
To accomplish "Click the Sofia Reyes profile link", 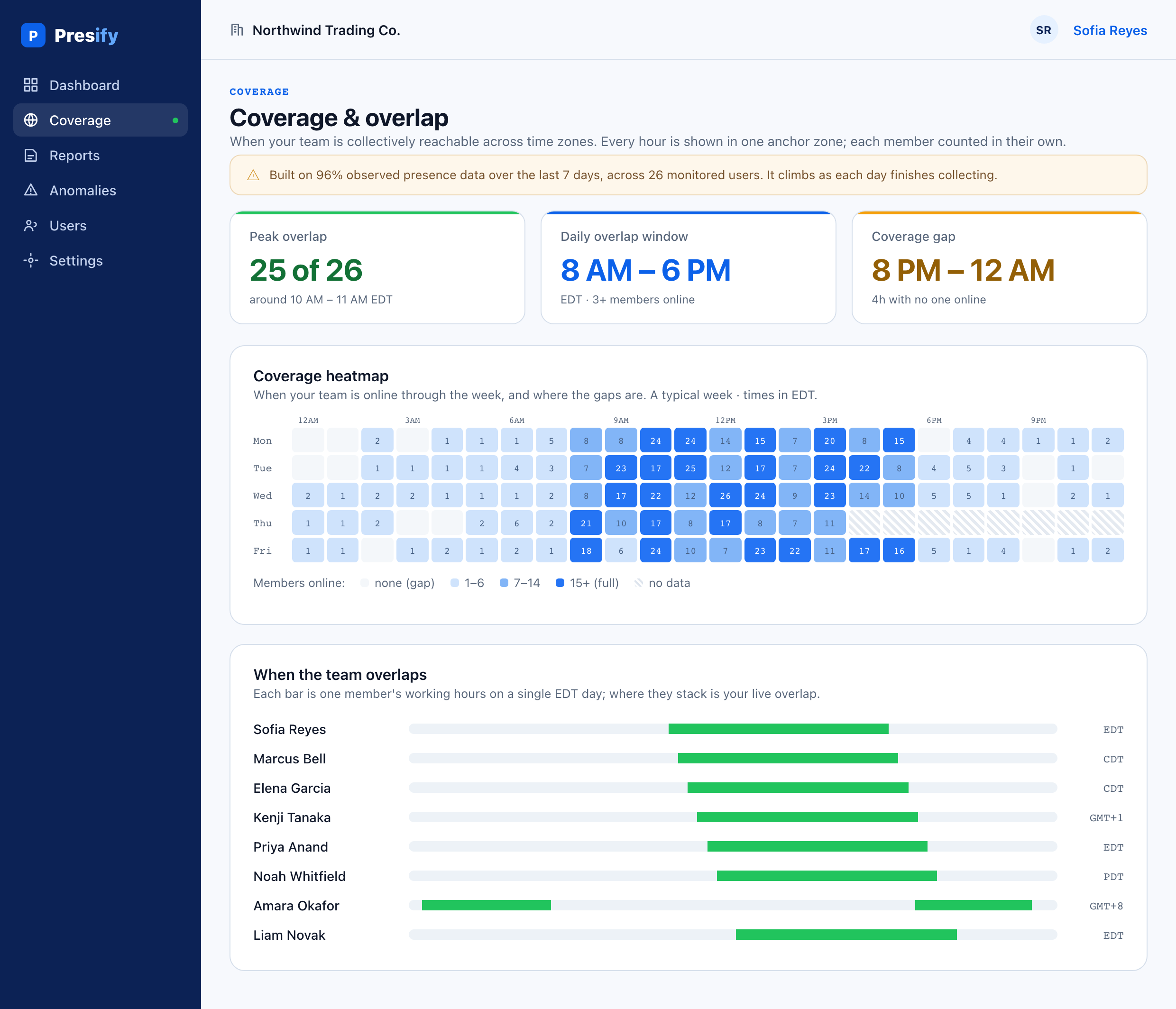I will (1110, 31).
